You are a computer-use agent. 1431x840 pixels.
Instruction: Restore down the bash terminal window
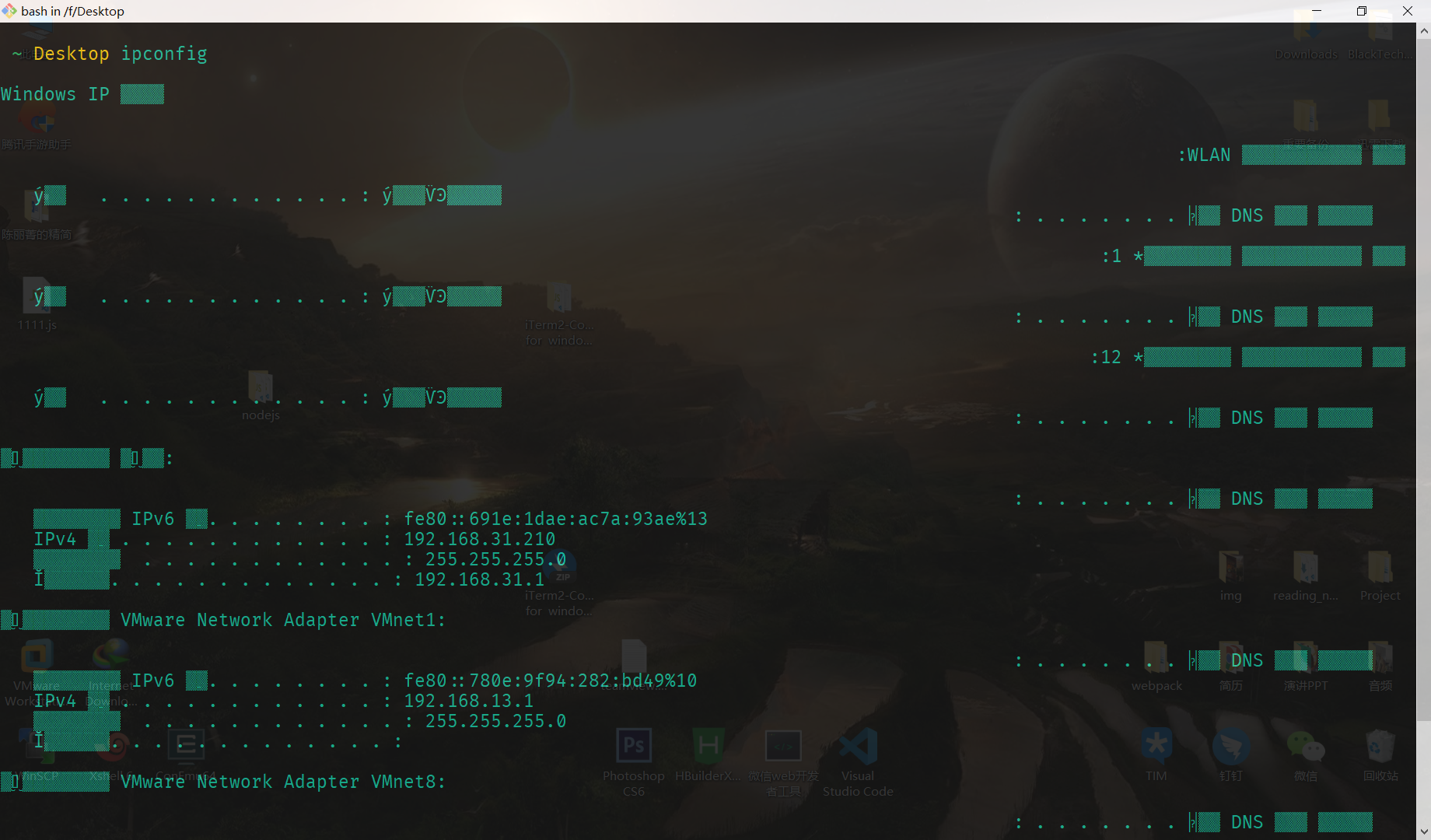[x=1361, y=11]
